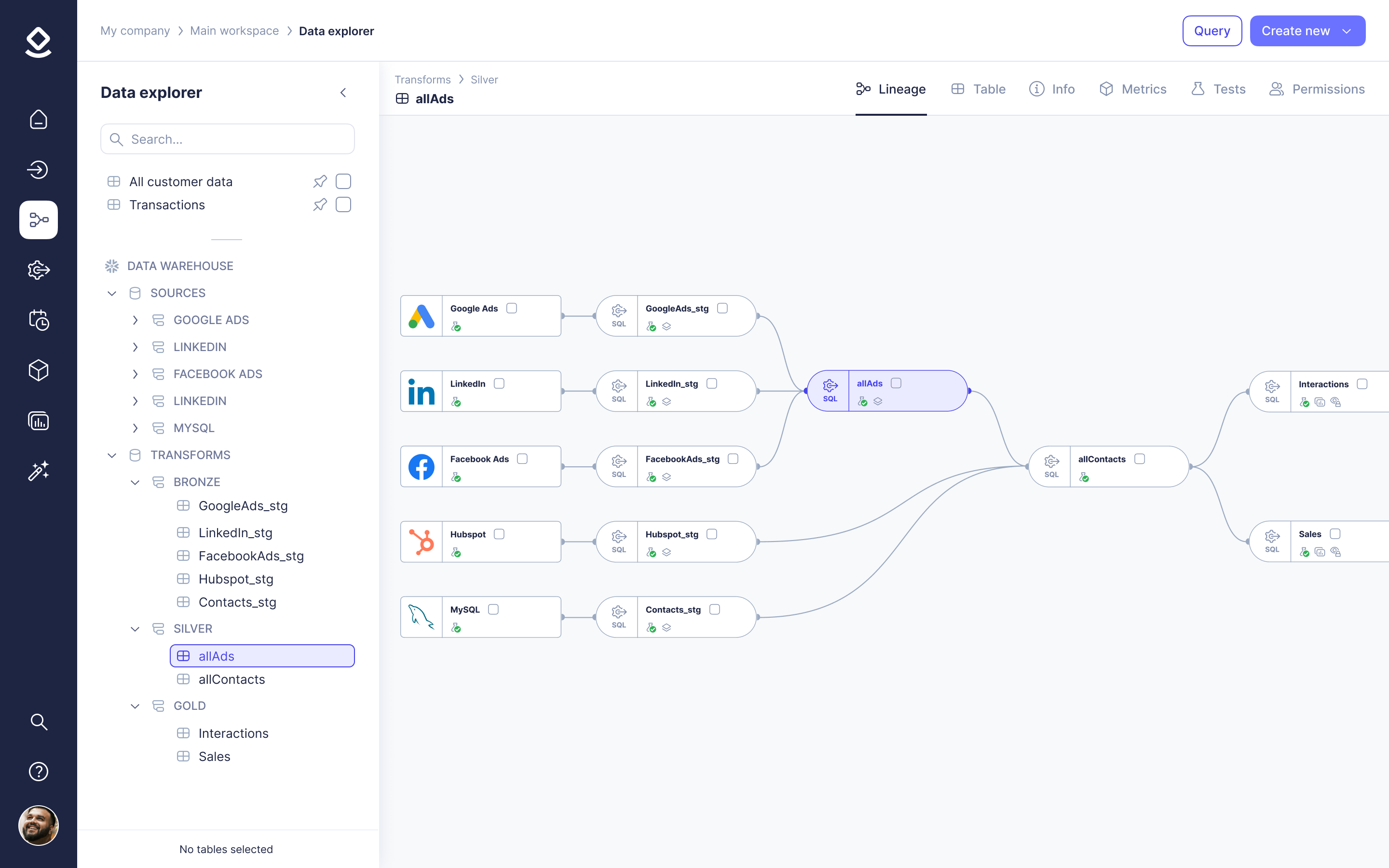This screenshot has width=1389, height=868.
Task: Select the Hubspot source node checkbox
Action: 499,534
